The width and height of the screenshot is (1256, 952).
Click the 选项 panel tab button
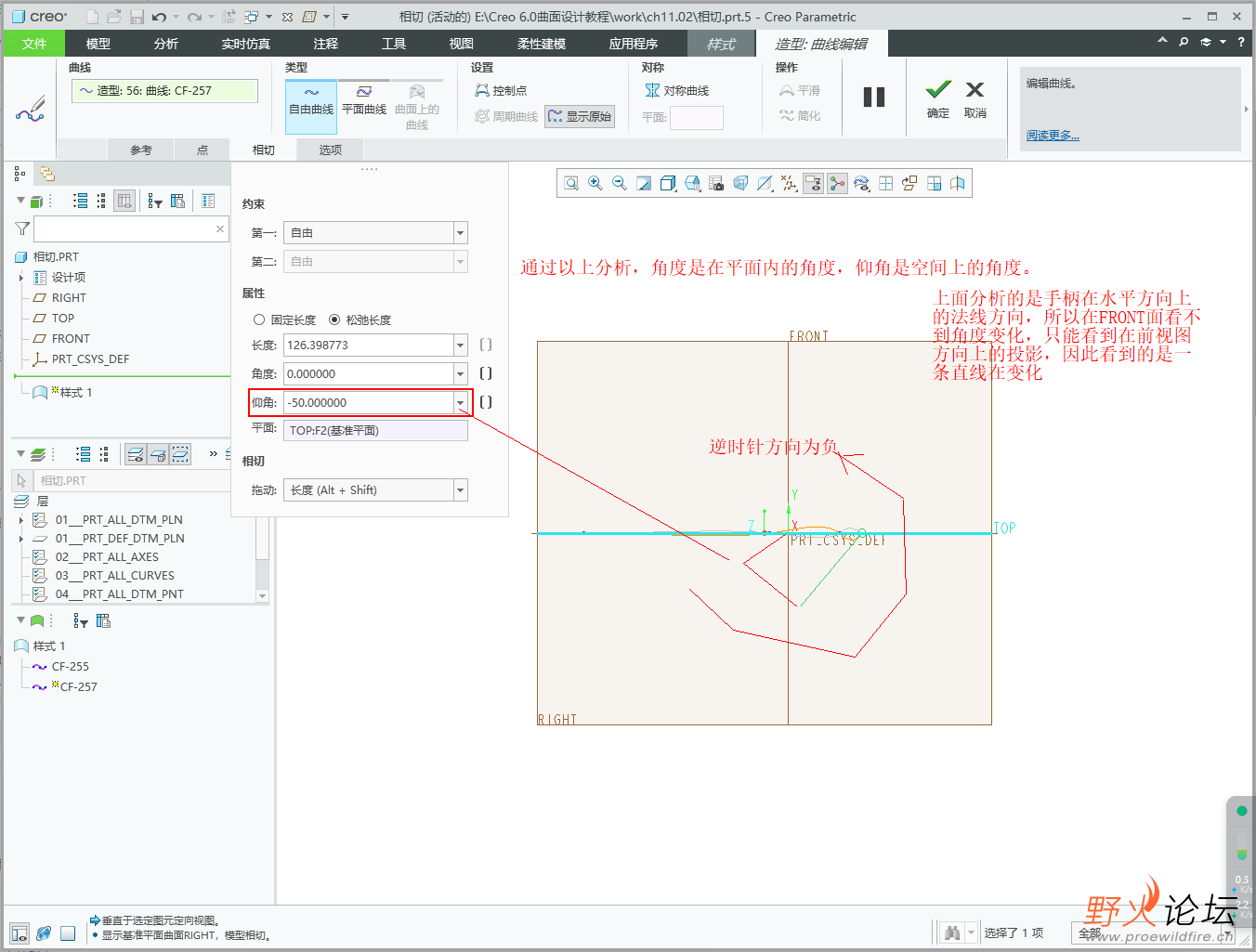click(x=331, y=150)
